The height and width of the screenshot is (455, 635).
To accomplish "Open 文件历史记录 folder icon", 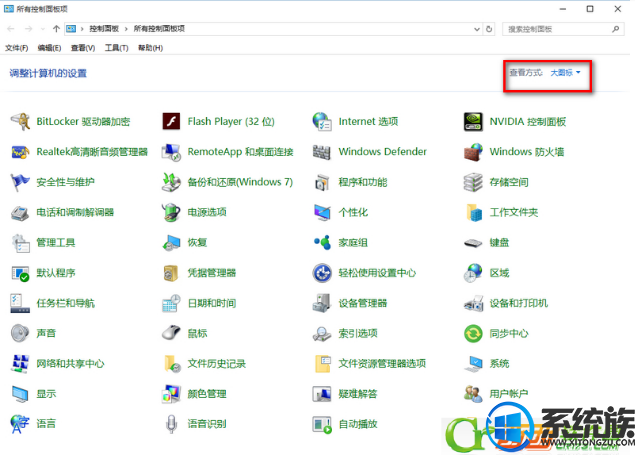I will click(171, 364).
